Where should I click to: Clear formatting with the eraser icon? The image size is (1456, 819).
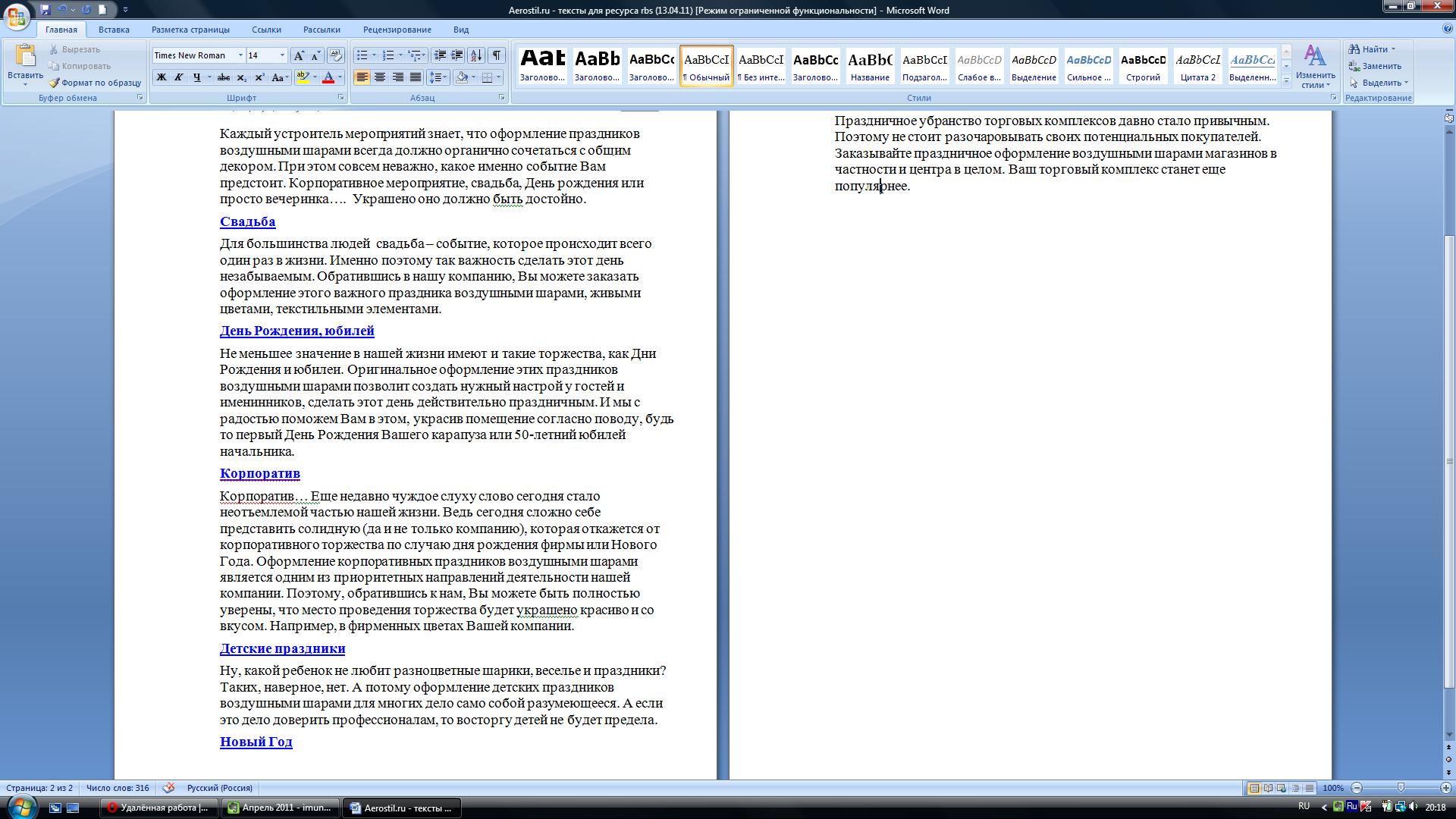coord(335,55)
